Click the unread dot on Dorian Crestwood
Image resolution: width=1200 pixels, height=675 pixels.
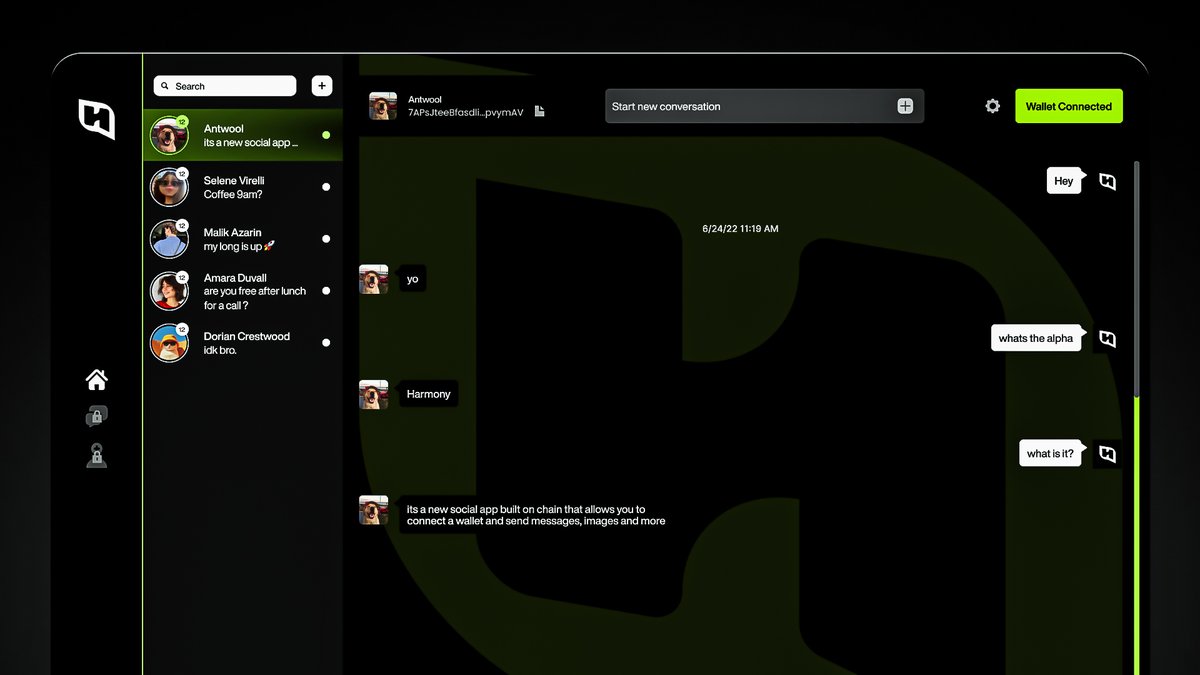point(326,343)
